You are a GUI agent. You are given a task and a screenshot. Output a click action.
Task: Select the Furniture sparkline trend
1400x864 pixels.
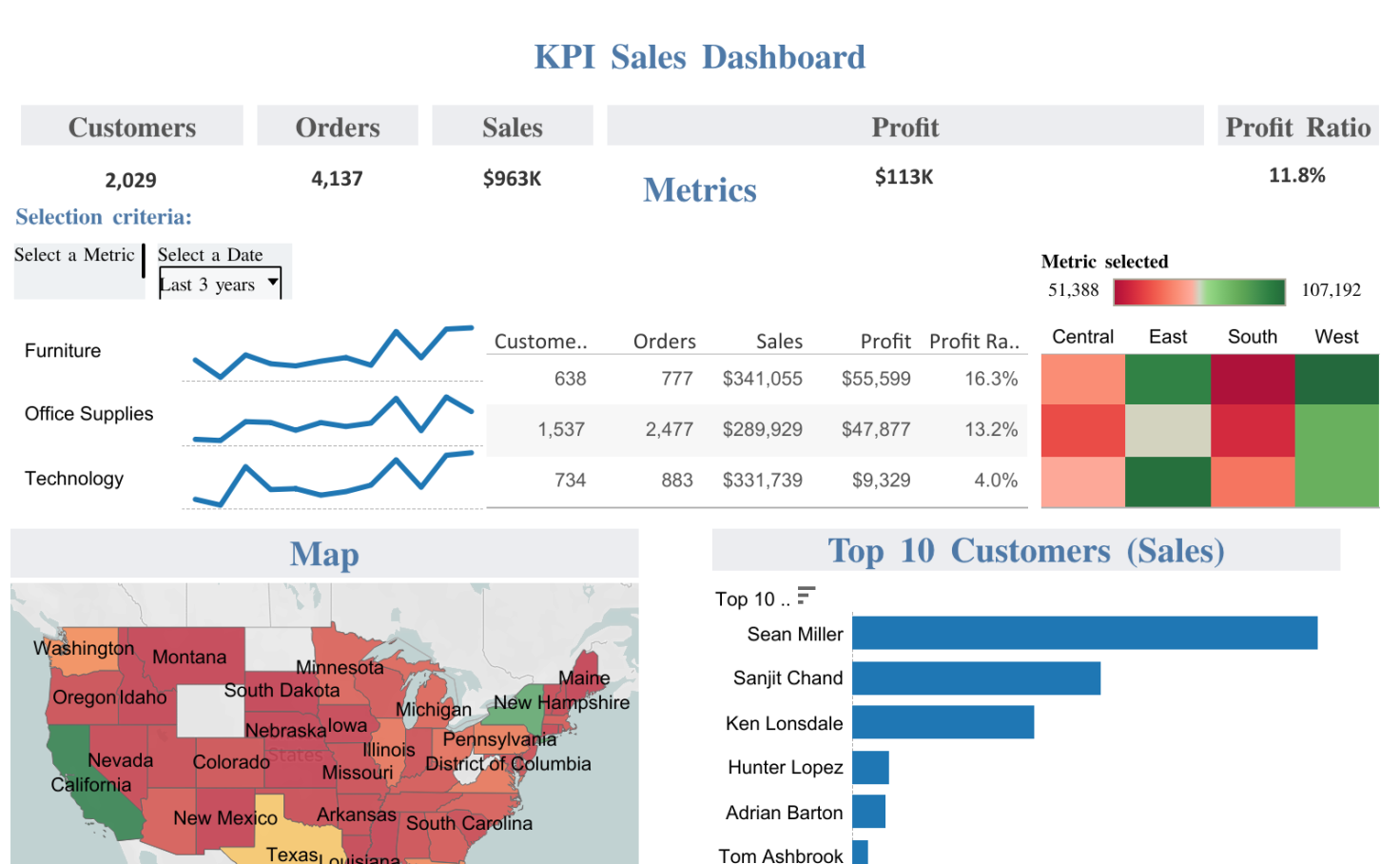331,359
